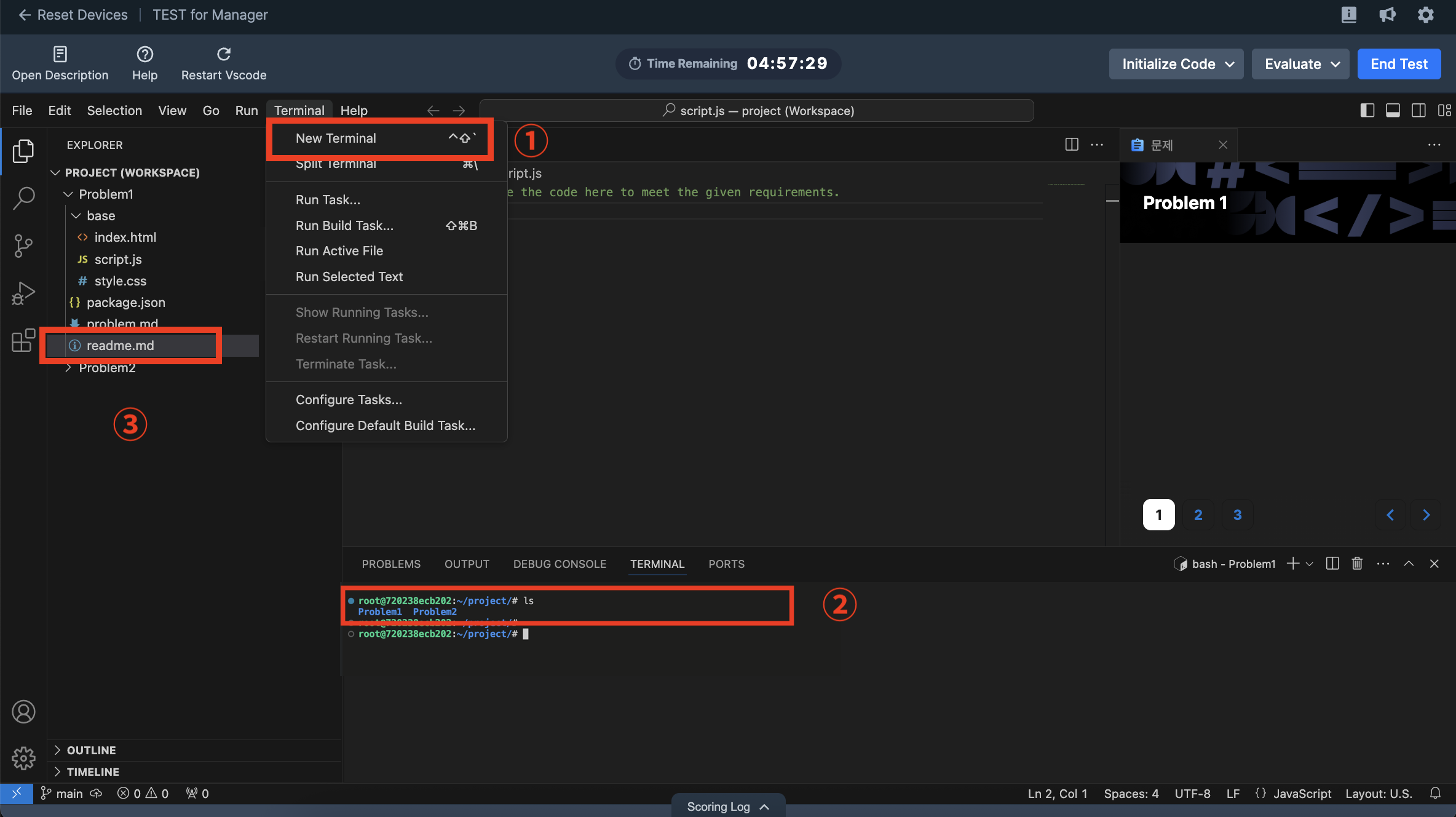Screen dimensions: 1456x817
Task: Open the Initialize Code dropdown
Action: pyautogui.click(x=1176, y=64)
